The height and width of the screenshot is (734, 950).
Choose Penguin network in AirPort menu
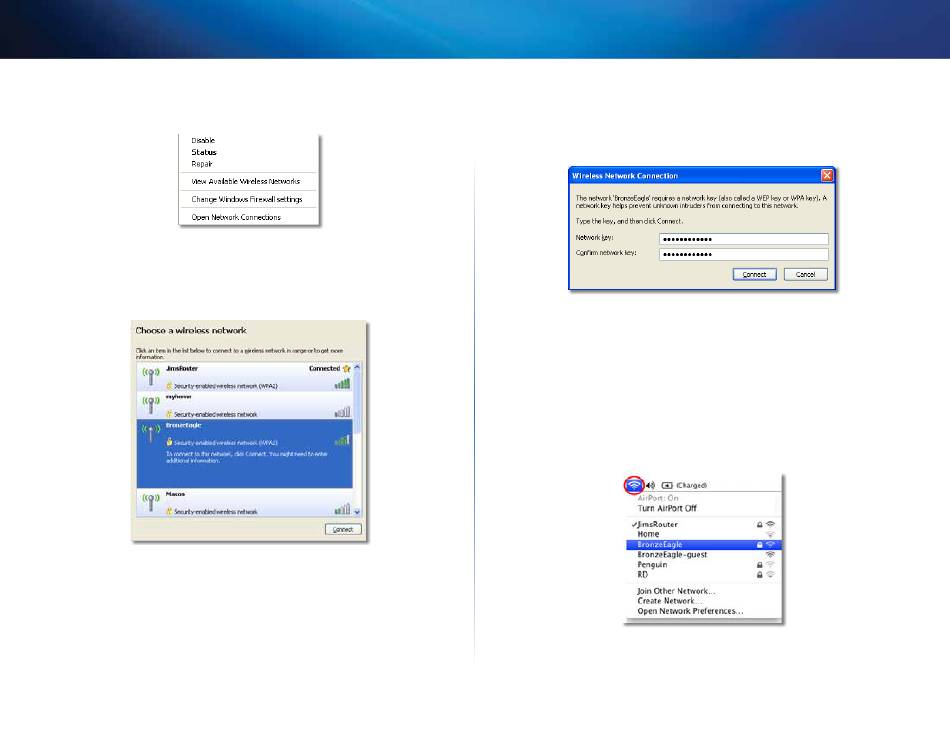703,565
